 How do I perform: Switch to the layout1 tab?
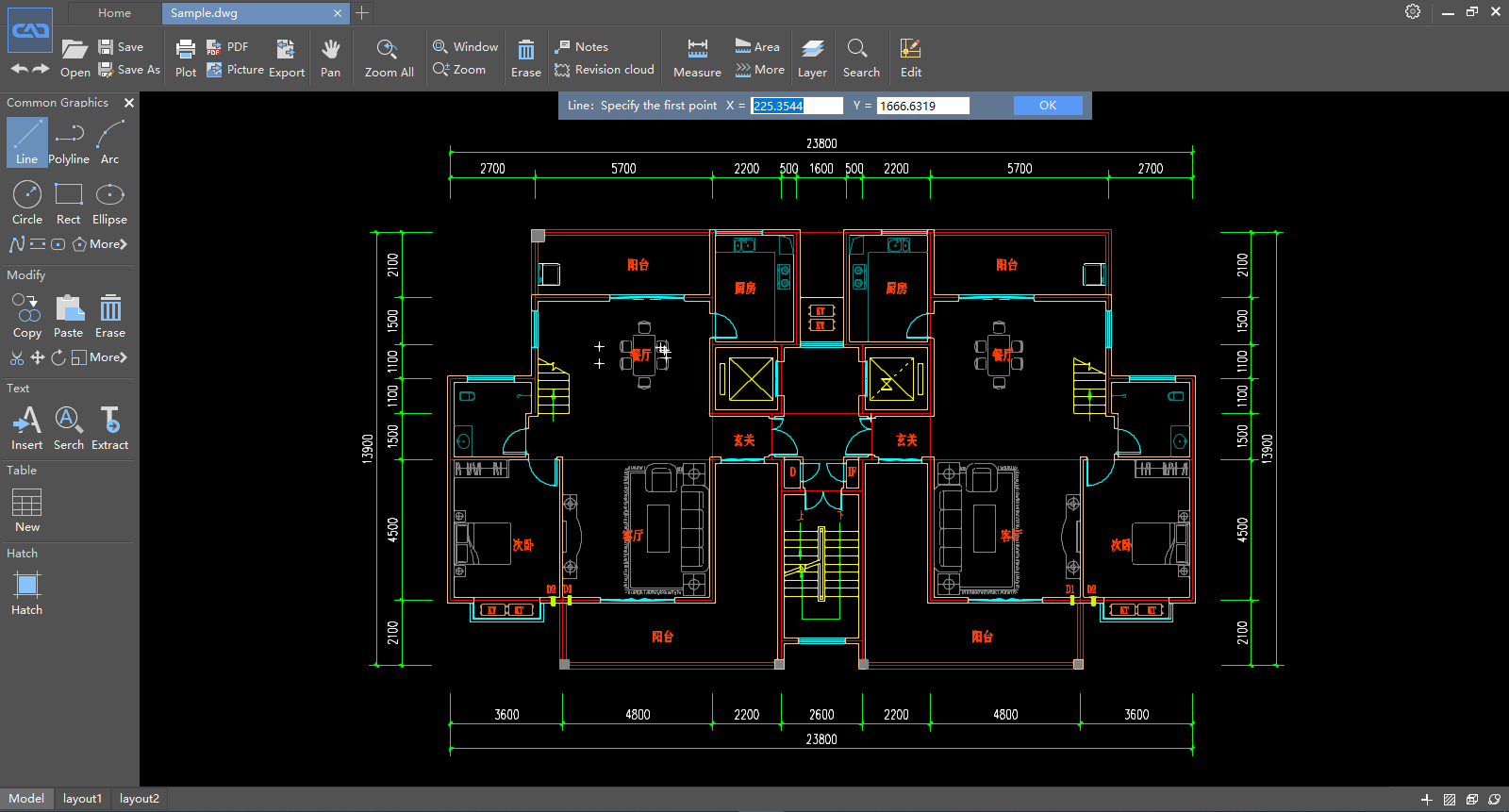pos(82,799)
